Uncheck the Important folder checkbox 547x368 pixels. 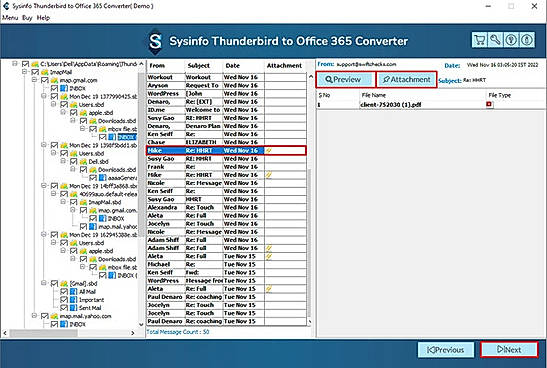[64, 300]
